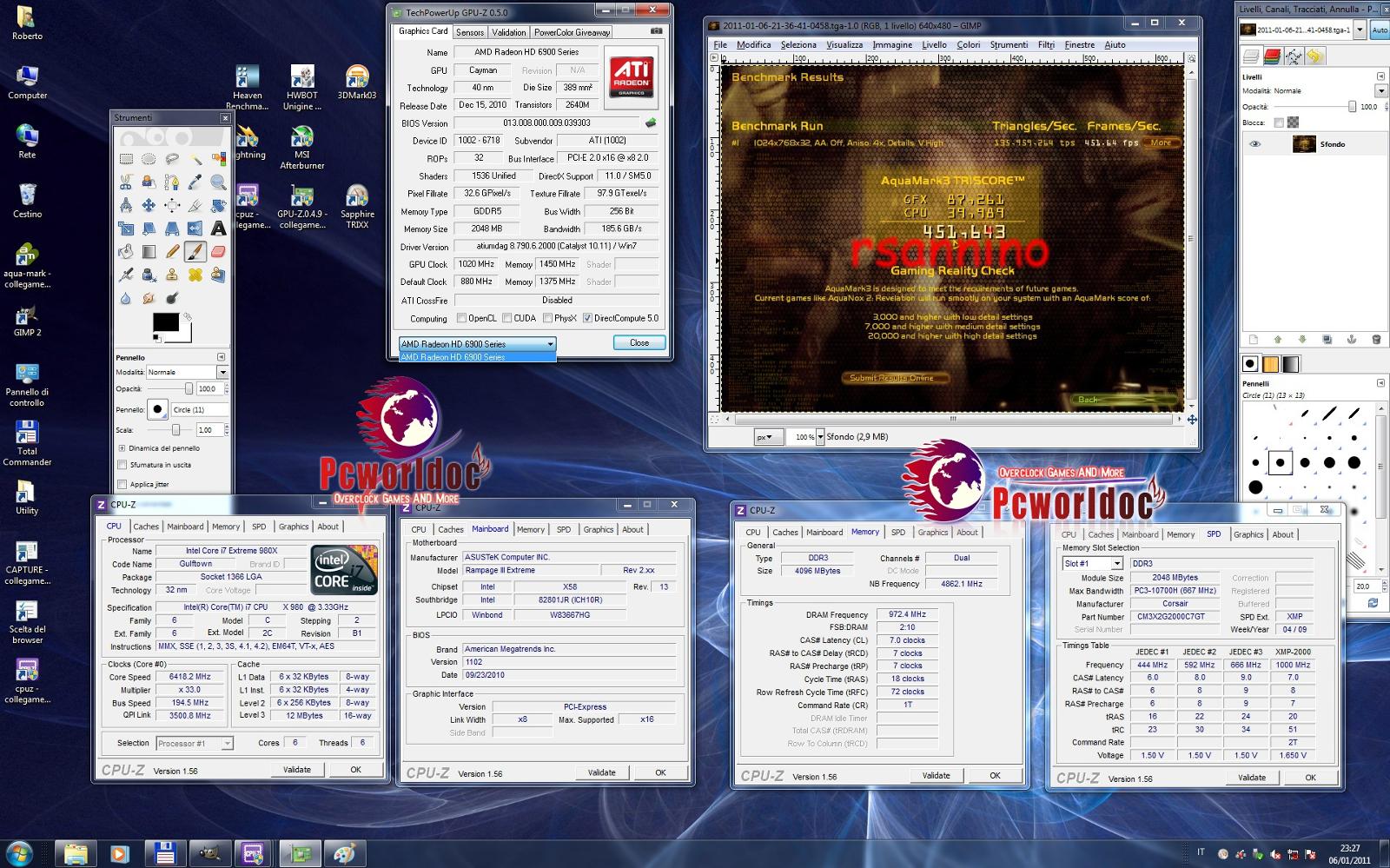Image resolution: width=1390 pixels, height=868 pixels.
Task: Click the black foreground color swatch
Action: tap(165, 322)
